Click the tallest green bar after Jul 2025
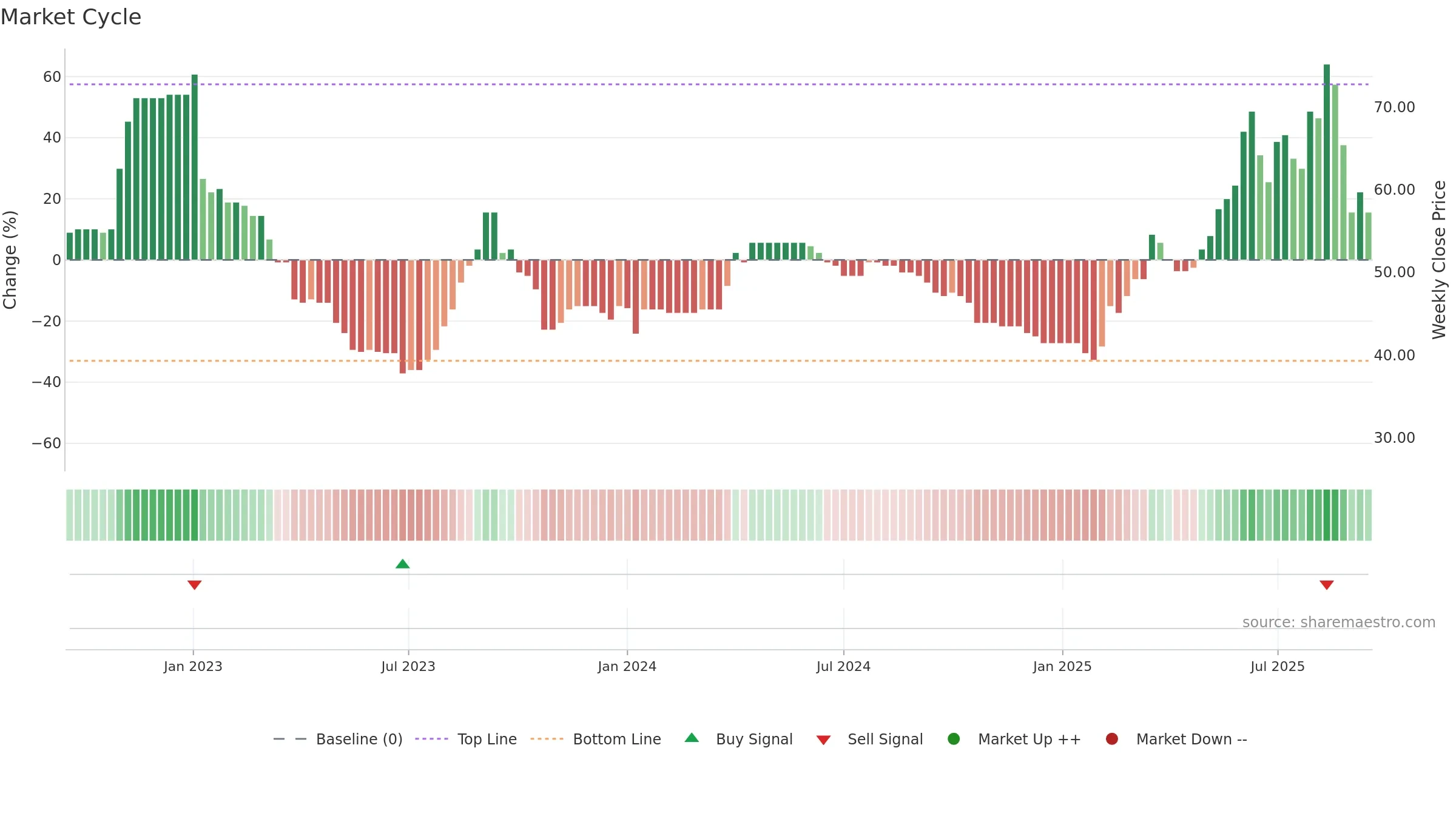The image size is (1456, 819). pos(1327,162)
